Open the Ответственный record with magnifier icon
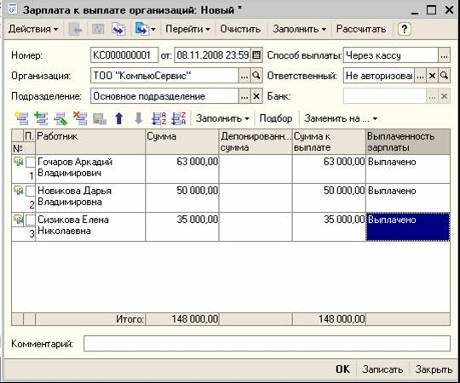Screen dimensions: 460x383 coord(444,76)
